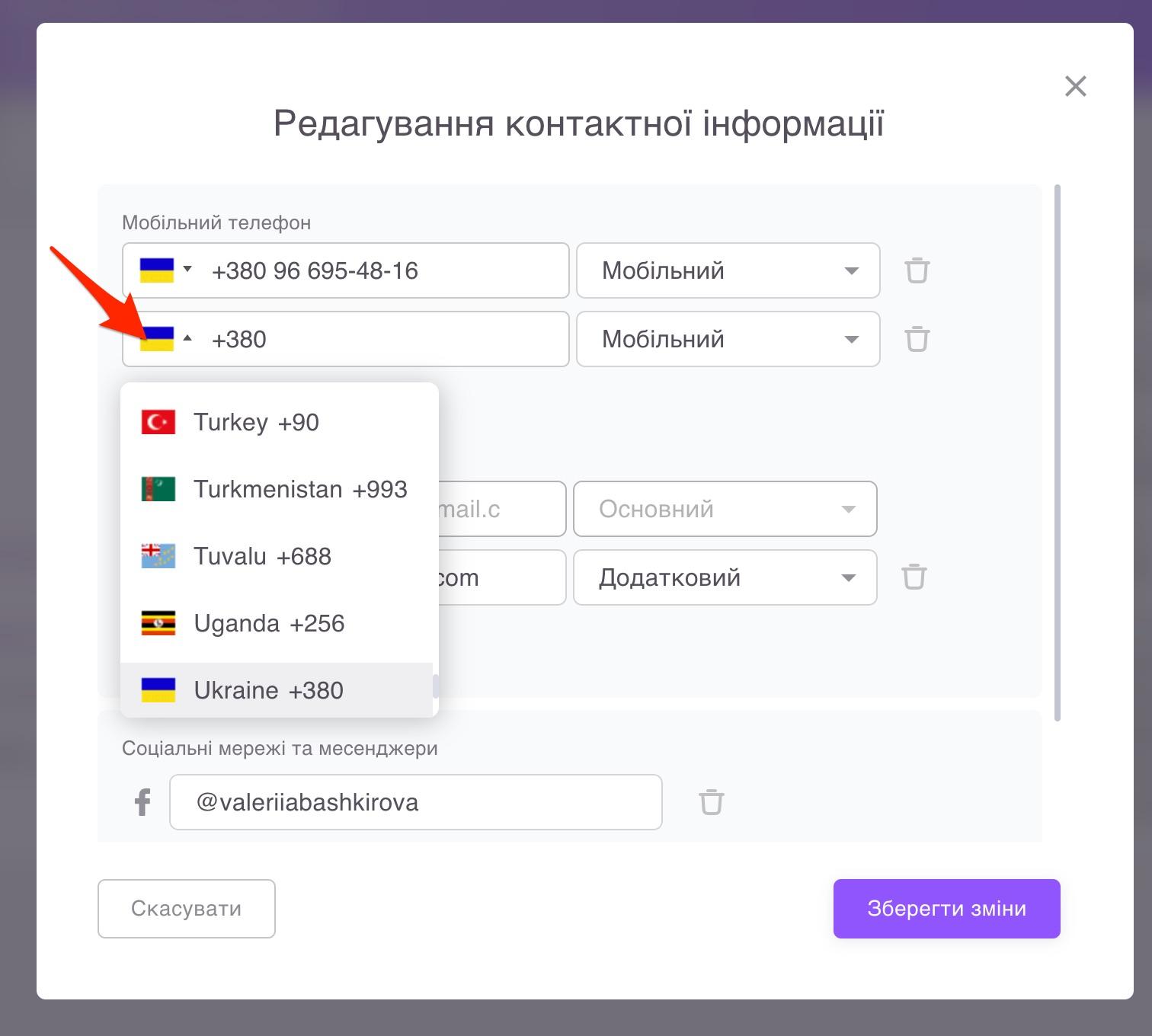Click the Скасувати button
The image size is (1152, 1036).
tap(186, 909)
